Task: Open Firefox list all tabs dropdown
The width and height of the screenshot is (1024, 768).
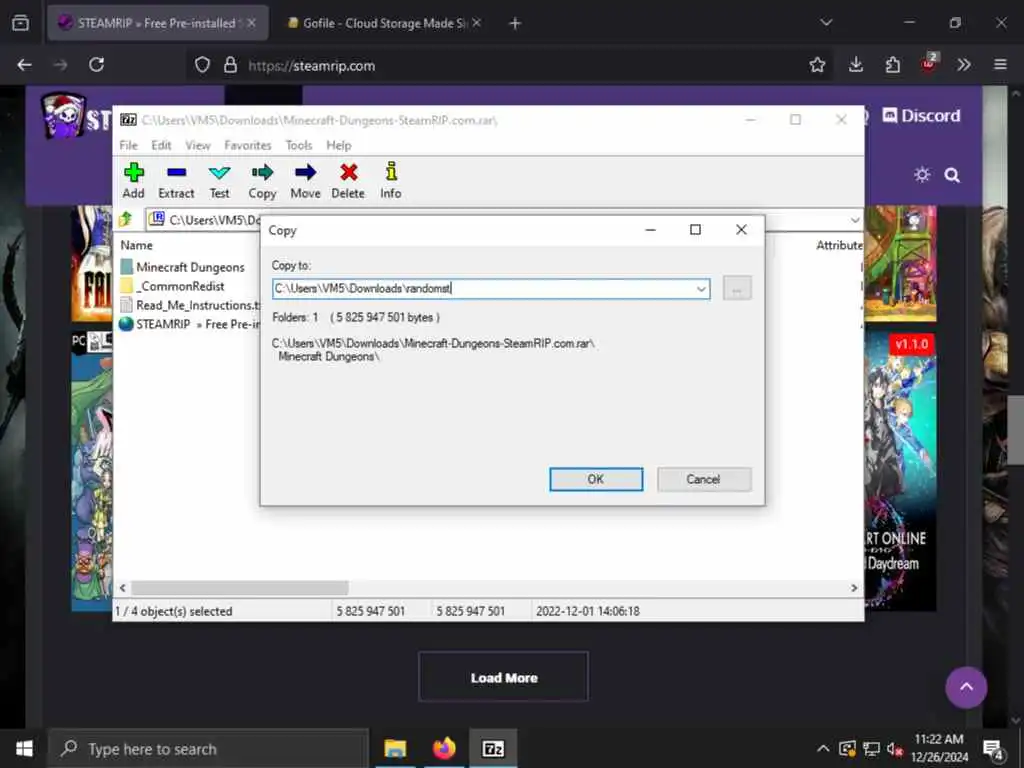Action: coord(826,23)
